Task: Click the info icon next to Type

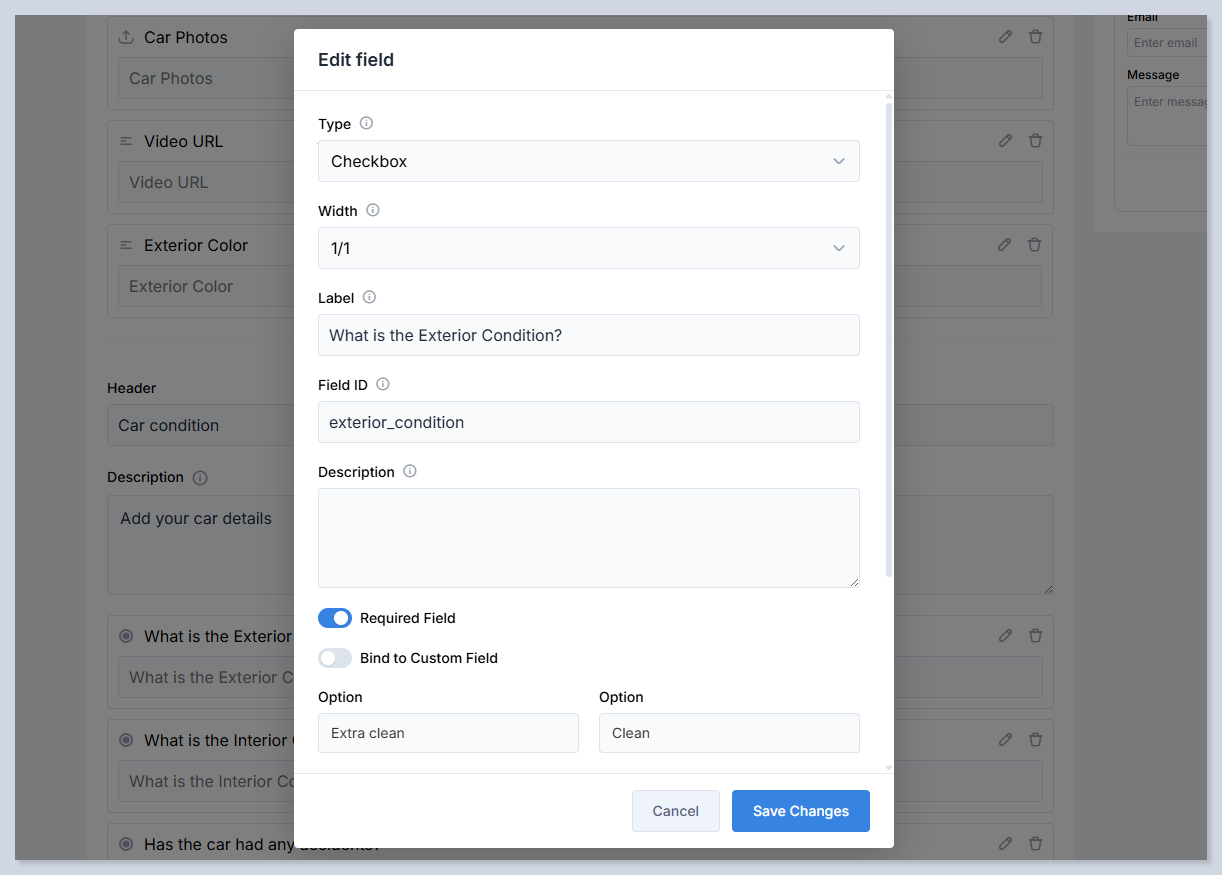Action: 366,124
